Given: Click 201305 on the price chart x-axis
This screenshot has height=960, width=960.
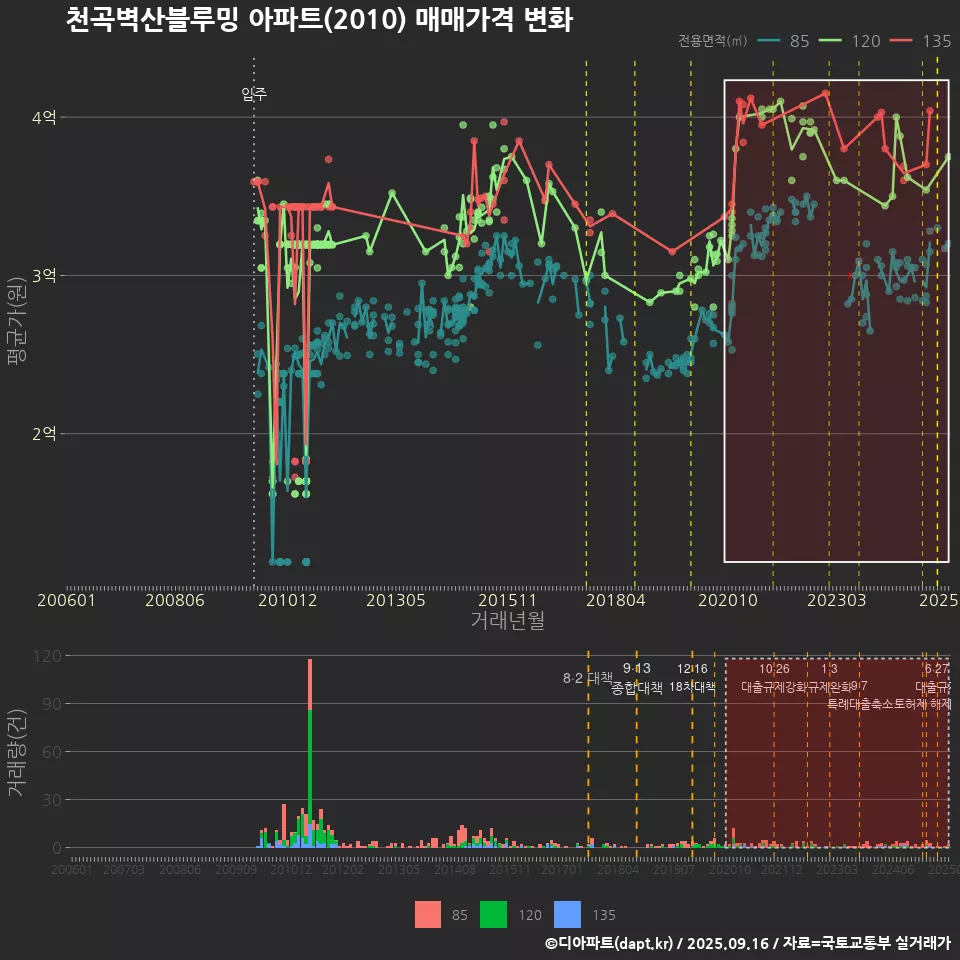Looking at the screenshot, I should pyautogui.click(x=396, y=600).
